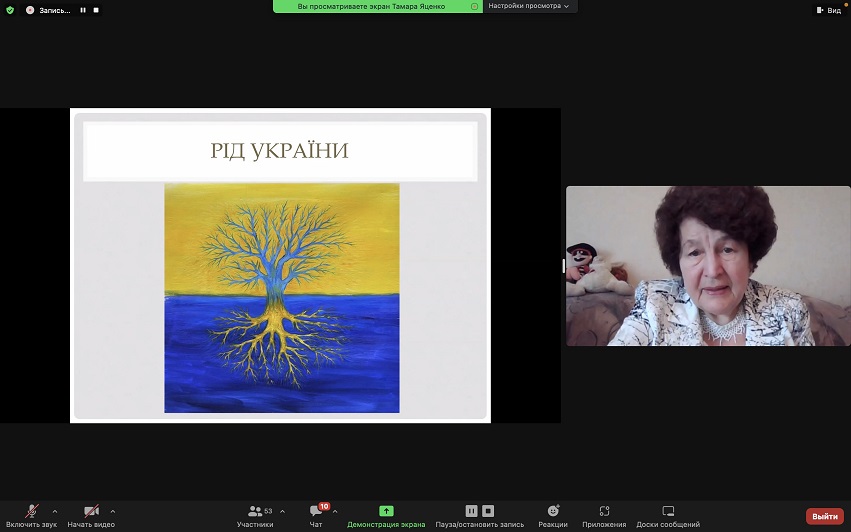Expand video options arrow next to camera

click(113, 511)
